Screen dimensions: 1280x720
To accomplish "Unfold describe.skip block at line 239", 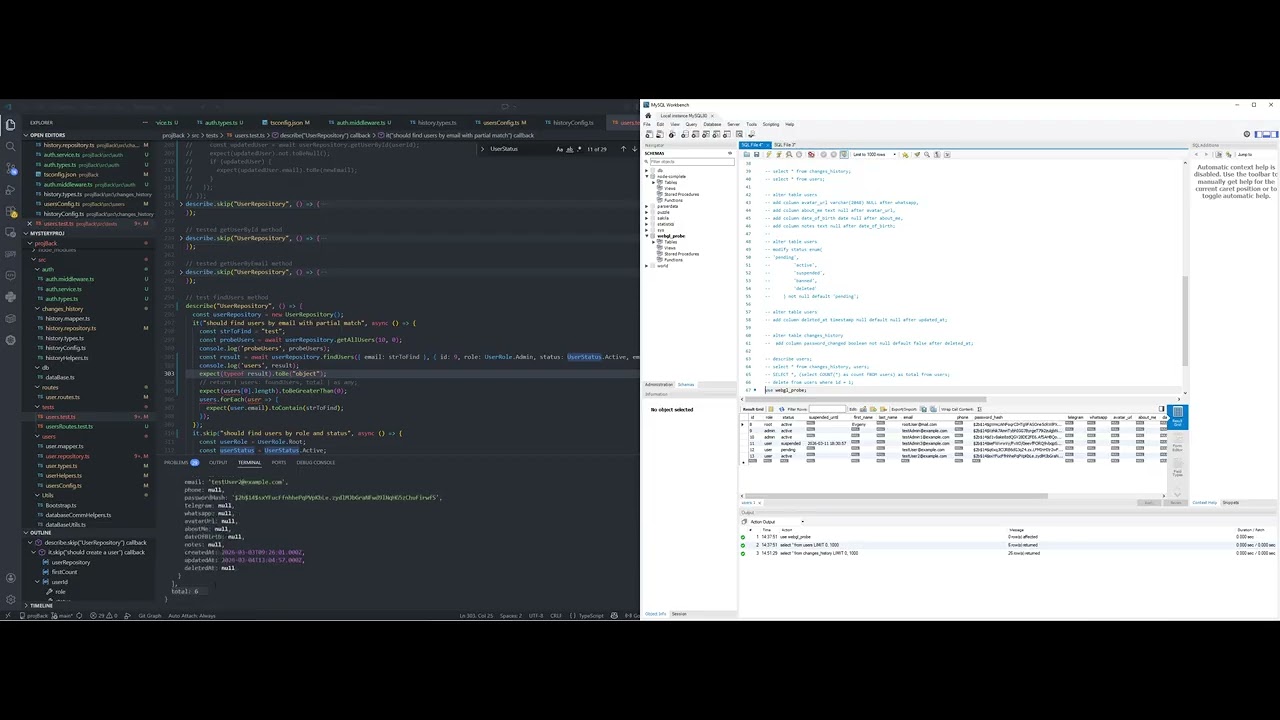I will pos(181,238).
